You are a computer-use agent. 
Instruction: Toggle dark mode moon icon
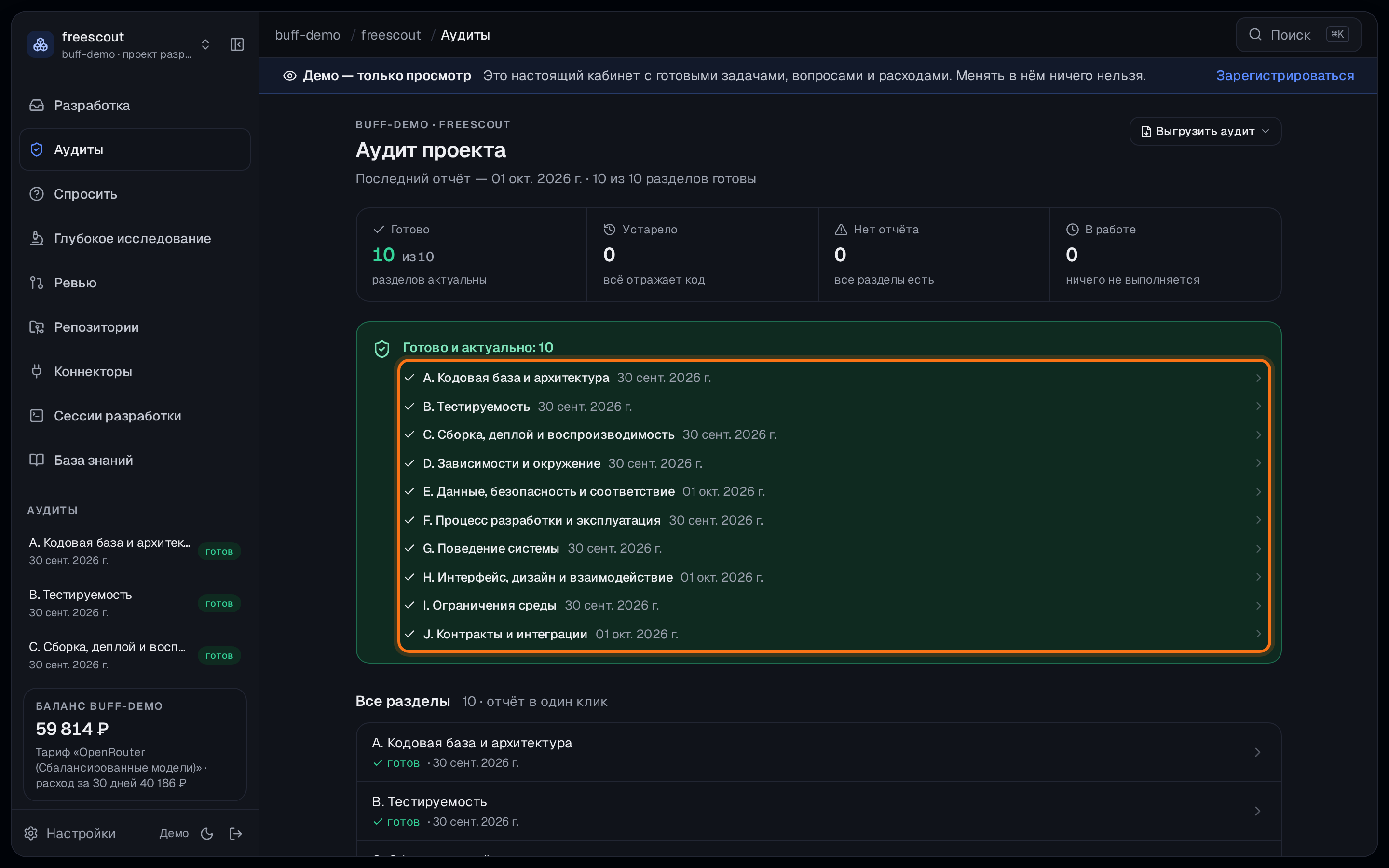[207, 834]
